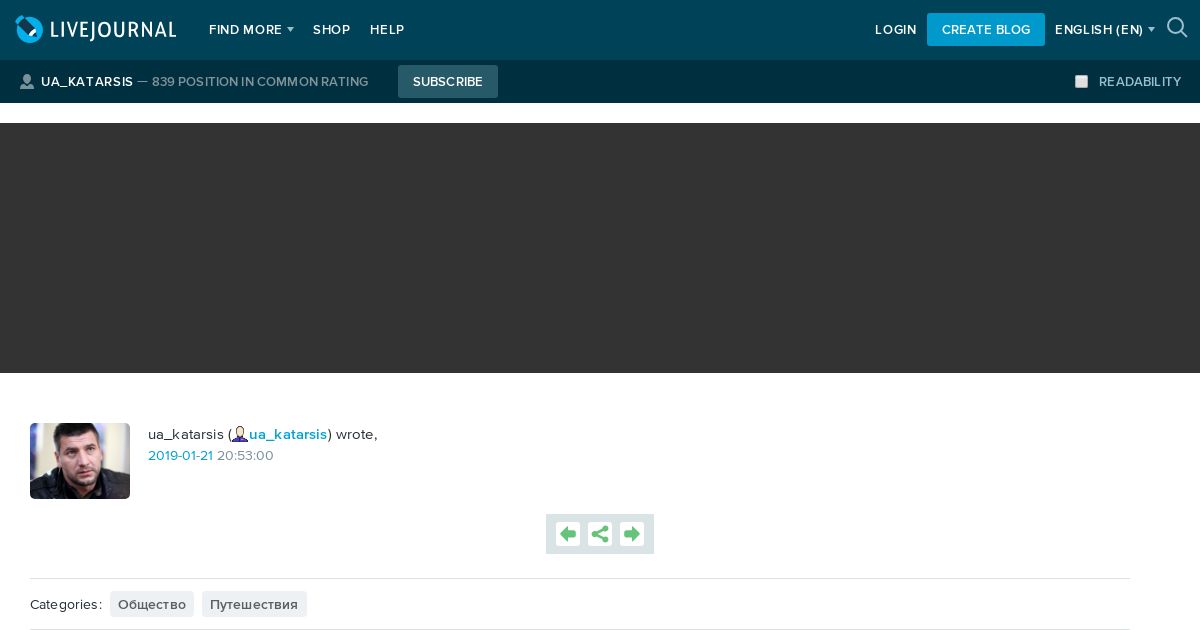Expand the Find More dropdown
1200x630 pixels.
click(251, 30)
